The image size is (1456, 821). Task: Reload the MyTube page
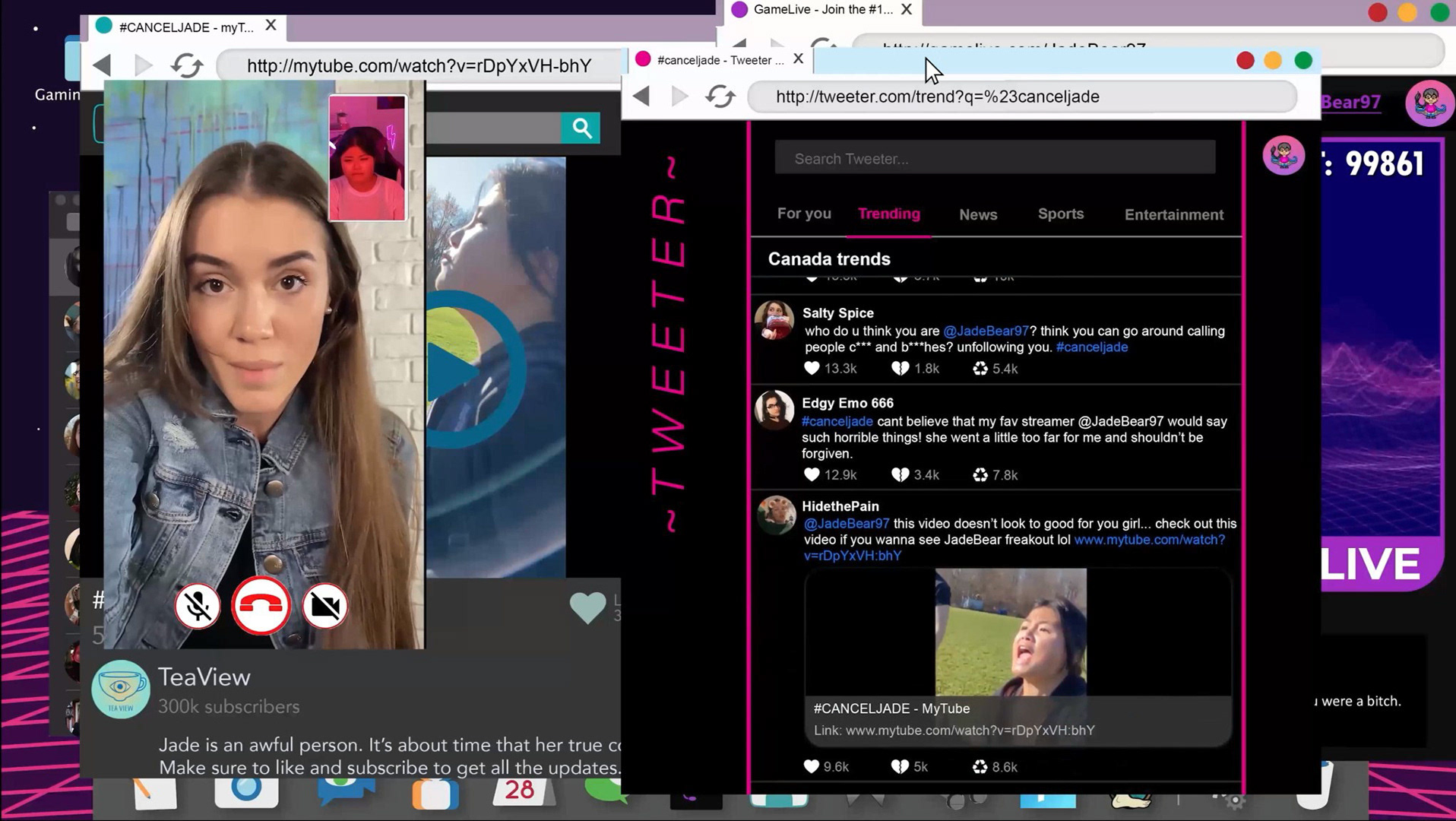point(187,65)
